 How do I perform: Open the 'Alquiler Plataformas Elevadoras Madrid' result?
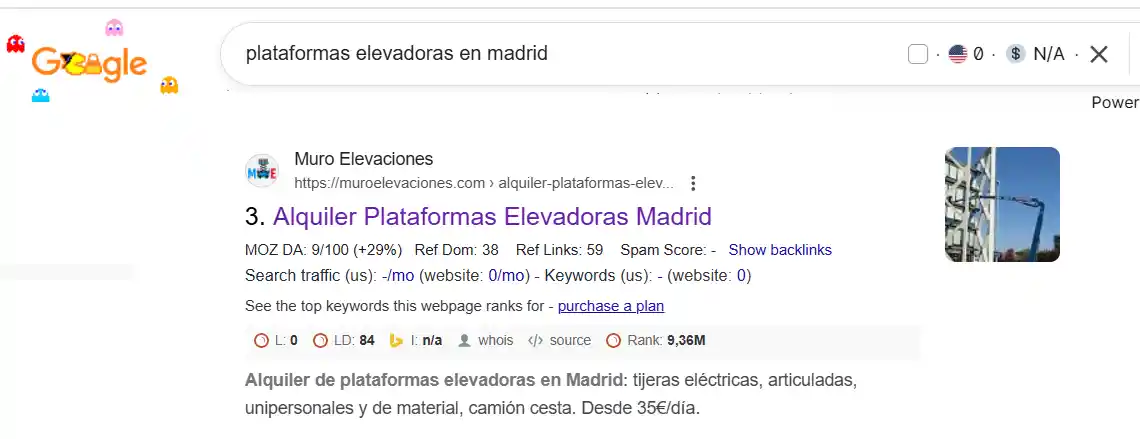pyautogui.click(x=492, y=217)
